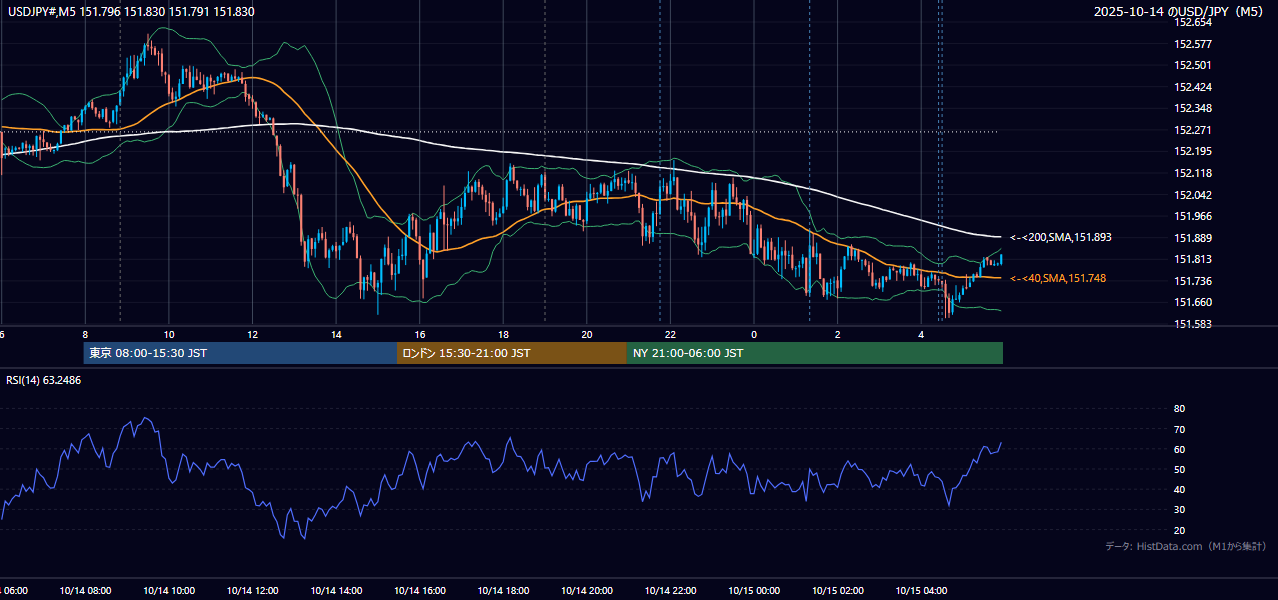The image size is (1278, 600).
Task: Click hour label 4 above the NY session bar
Action: 921,334
